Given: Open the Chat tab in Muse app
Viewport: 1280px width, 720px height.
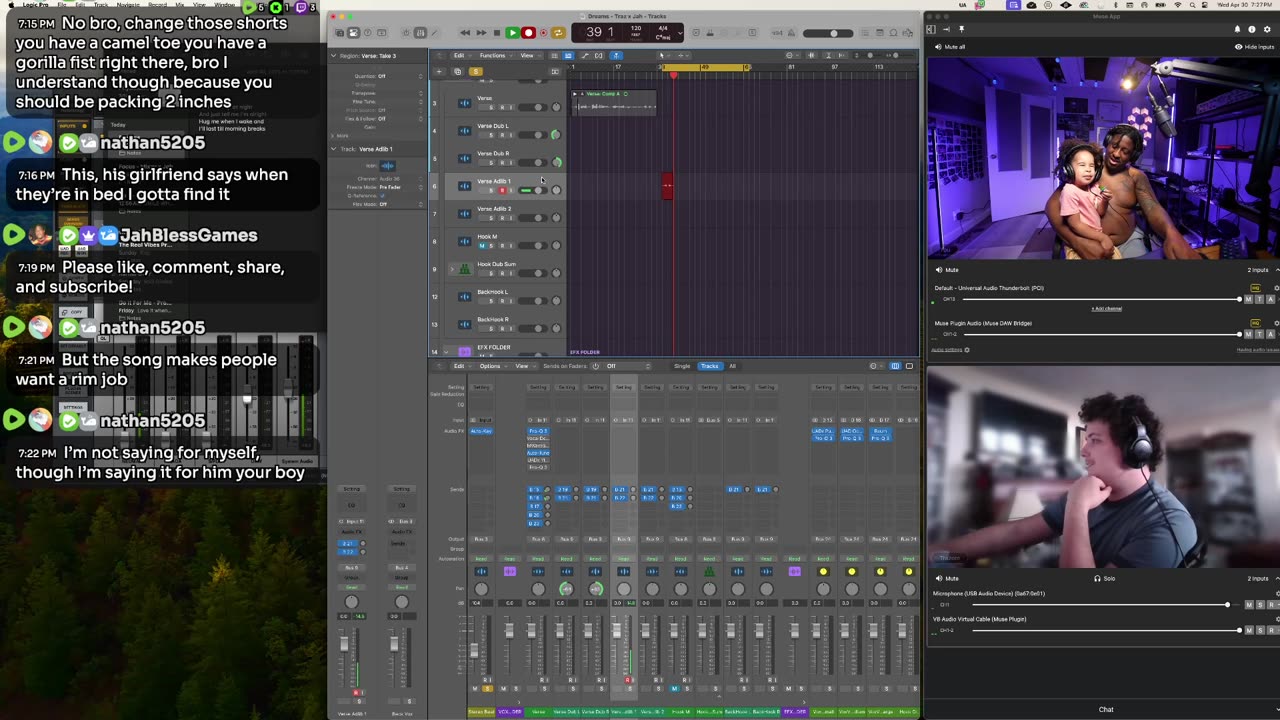Looking at the screenshot, I should 1106,709.
